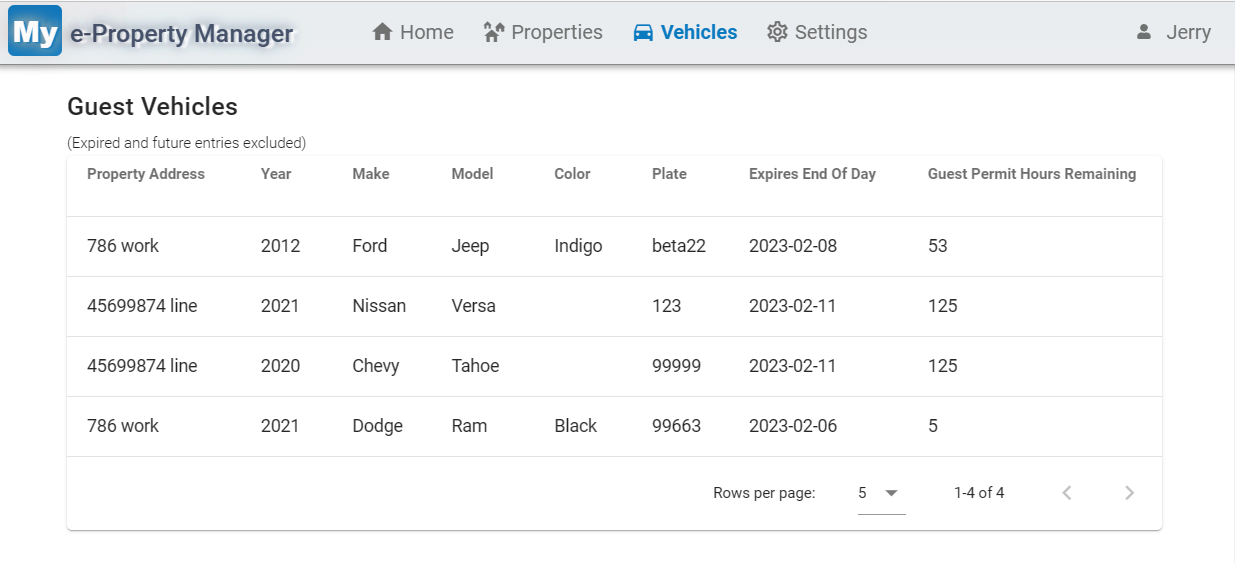Sort by Property Address column header
The image size is (1235, 563).
(146, 174)
